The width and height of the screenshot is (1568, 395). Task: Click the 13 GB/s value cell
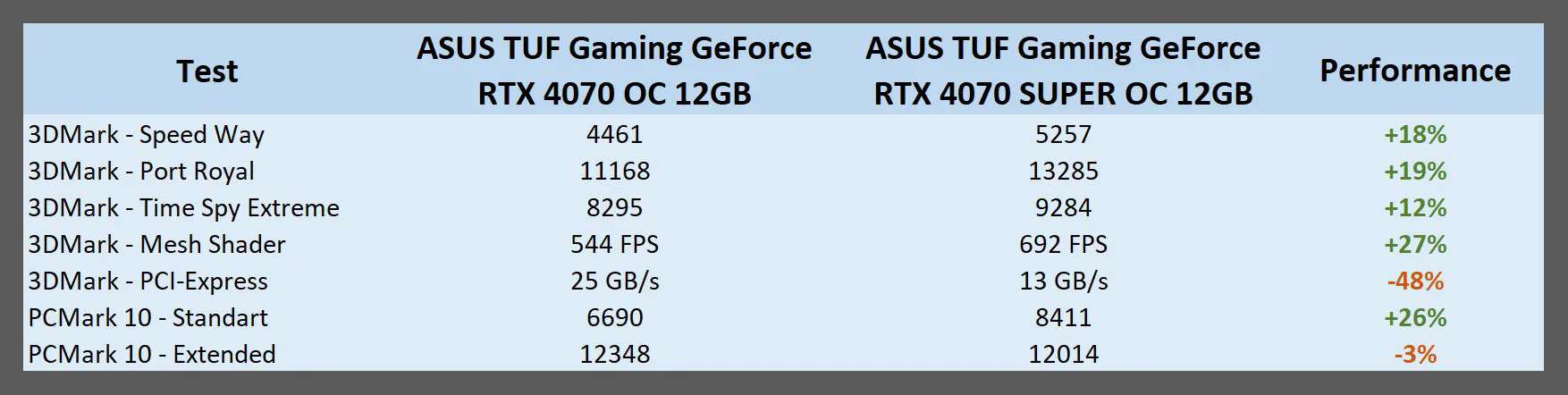[1063, 281]
